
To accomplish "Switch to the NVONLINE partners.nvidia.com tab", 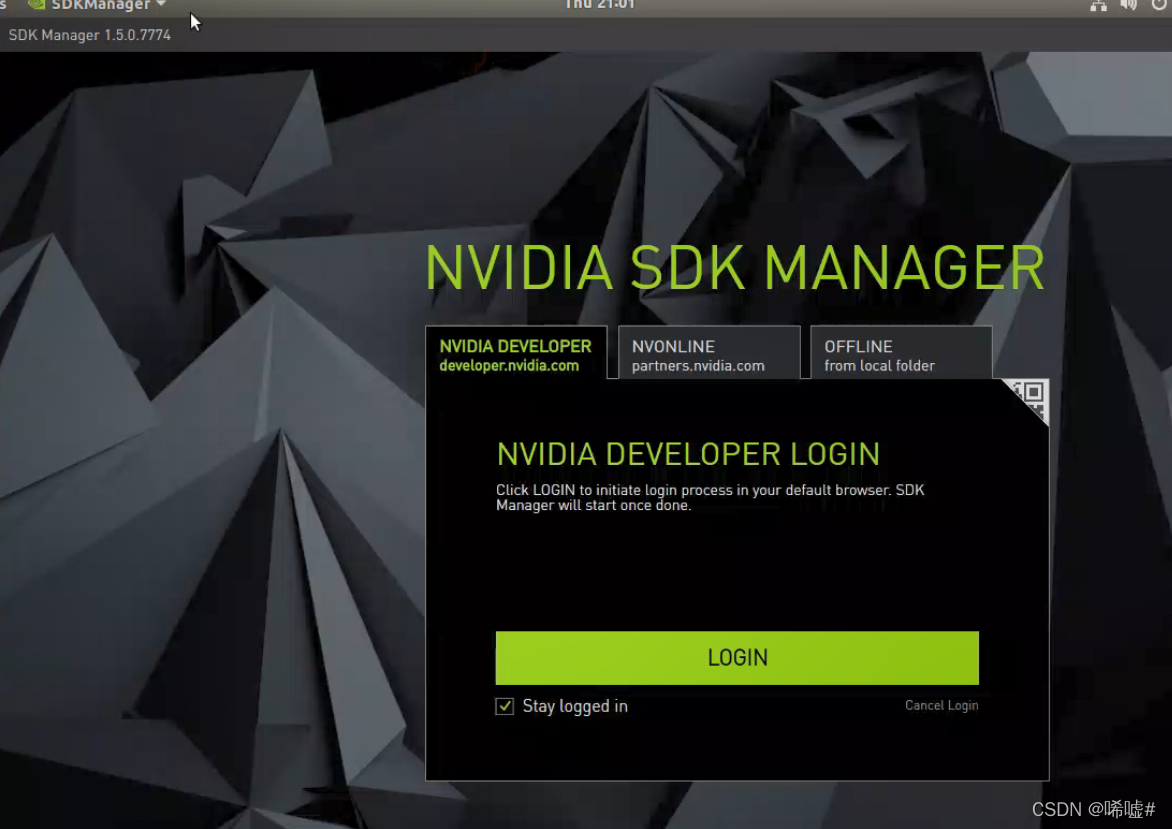I will 709,353.
